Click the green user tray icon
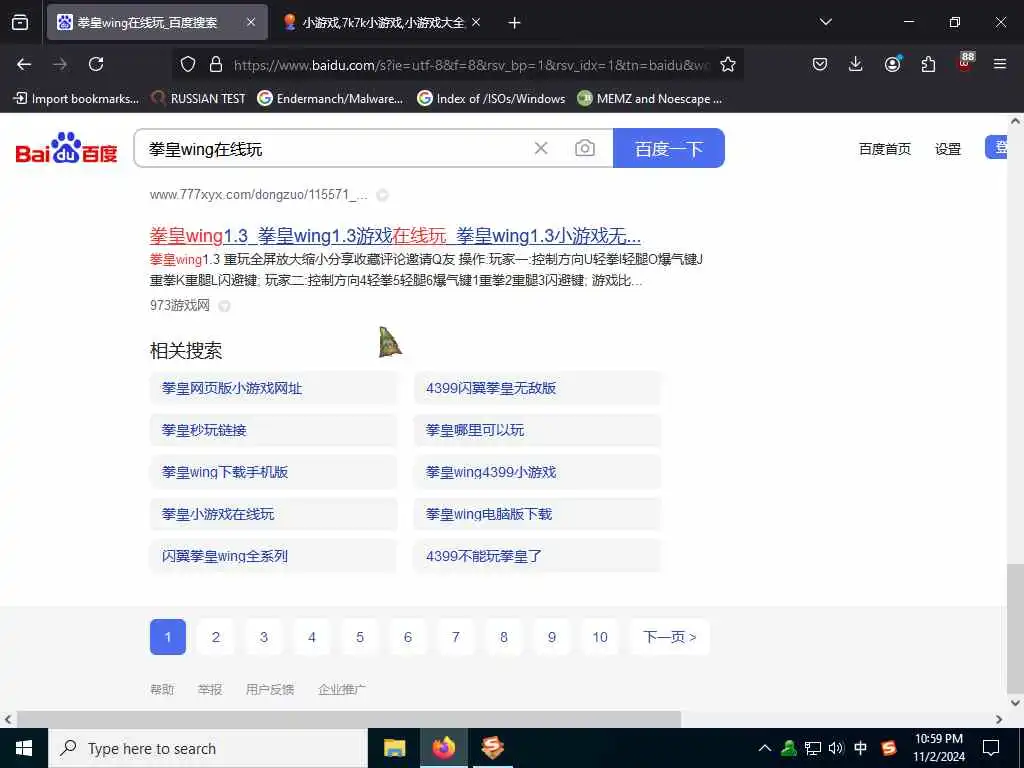The width and height of the screenshot is (1024, 768). pyautogui.click(x=788, y=748)
